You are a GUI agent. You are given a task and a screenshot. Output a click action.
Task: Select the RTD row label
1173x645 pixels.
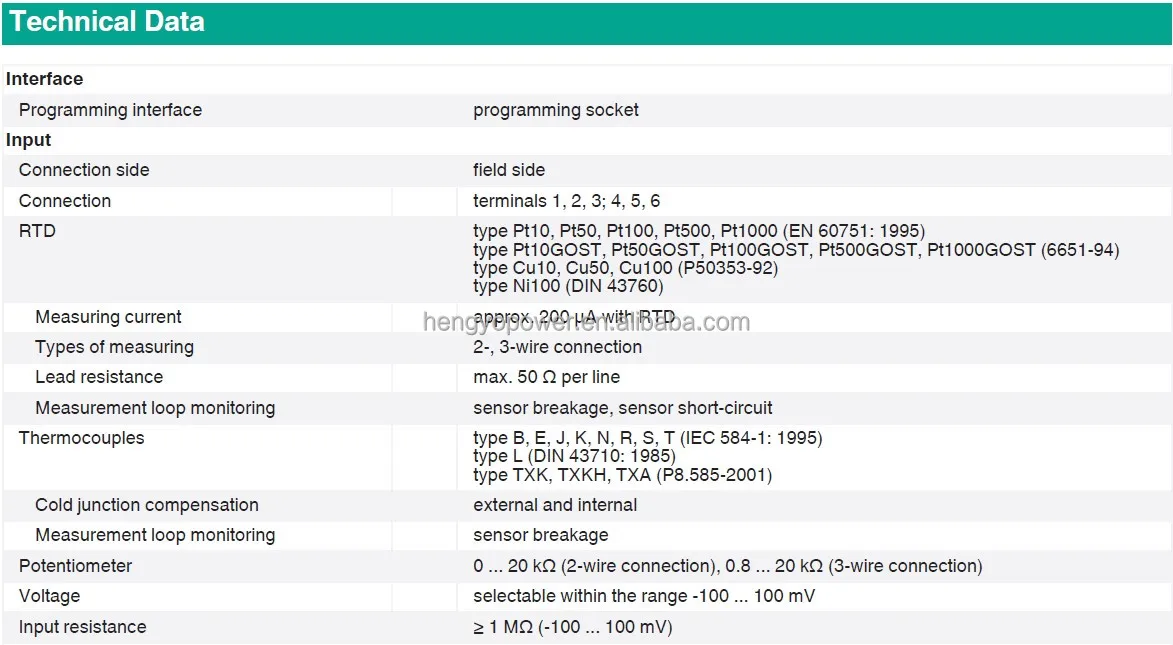(x=38, y=231)
